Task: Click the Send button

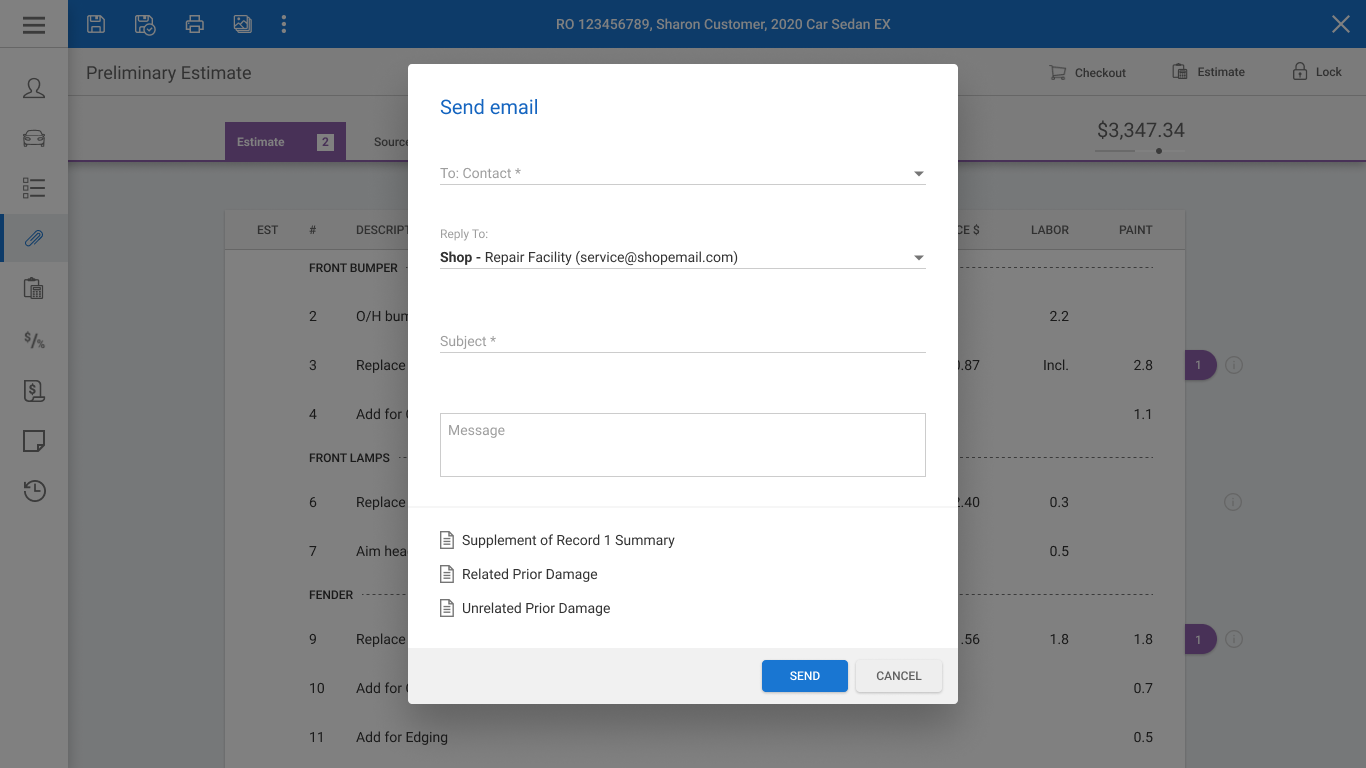Action: point(805,676)
